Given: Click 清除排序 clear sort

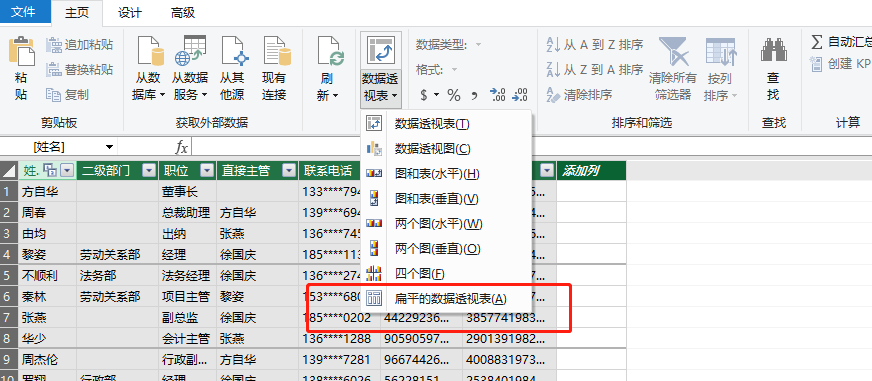Looking at the screenshot, I should (x=579, y=95).
